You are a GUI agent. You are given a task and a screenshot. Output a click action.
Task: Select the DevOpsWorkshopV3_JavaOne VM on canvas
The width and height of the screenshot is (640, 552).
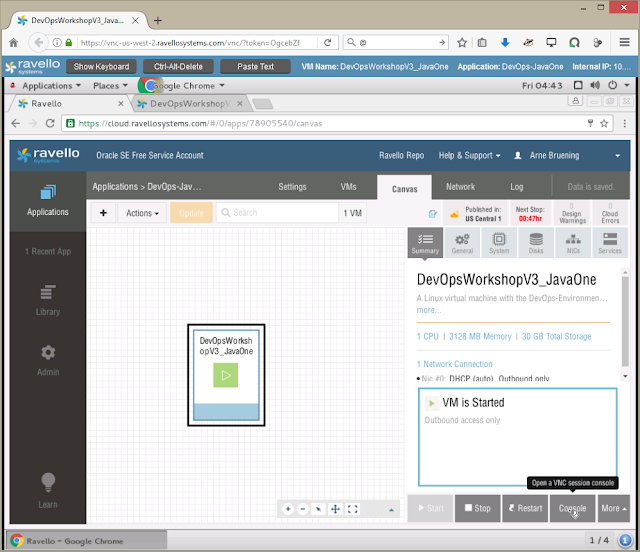click(226, 375)
